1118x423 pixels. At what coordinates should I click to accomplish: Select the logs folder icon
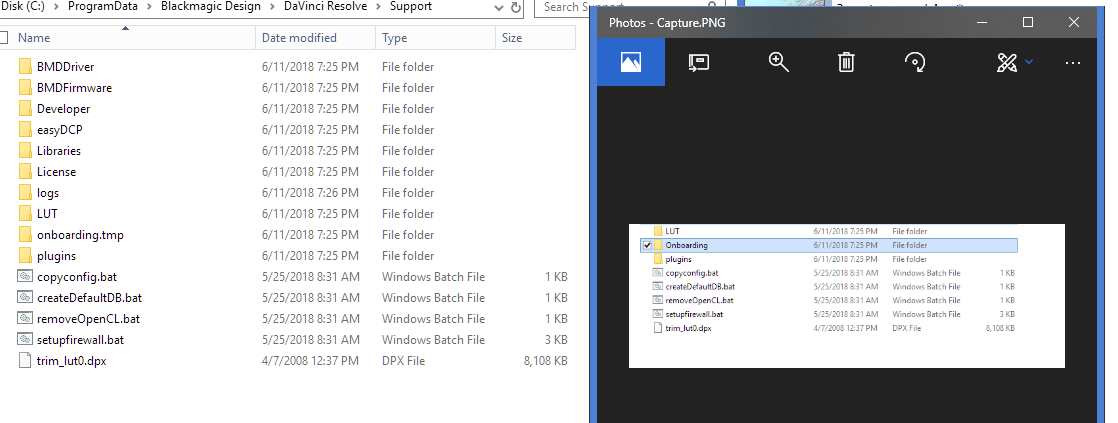pyautogui.click(x=25, y=193)
